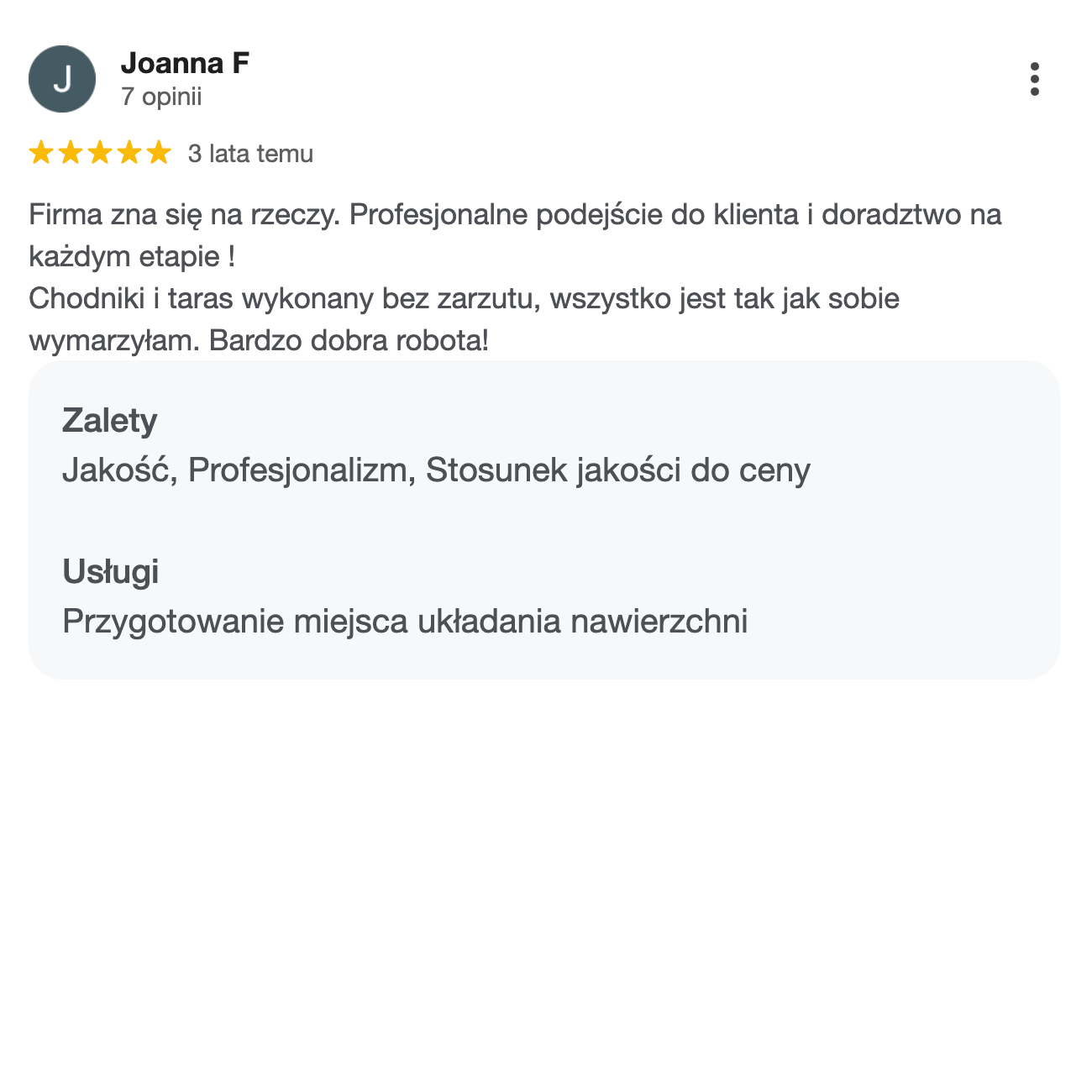Screen dimensions: 1092x1092
Task: Click the second yellow rating star
Action: [71, 153]
